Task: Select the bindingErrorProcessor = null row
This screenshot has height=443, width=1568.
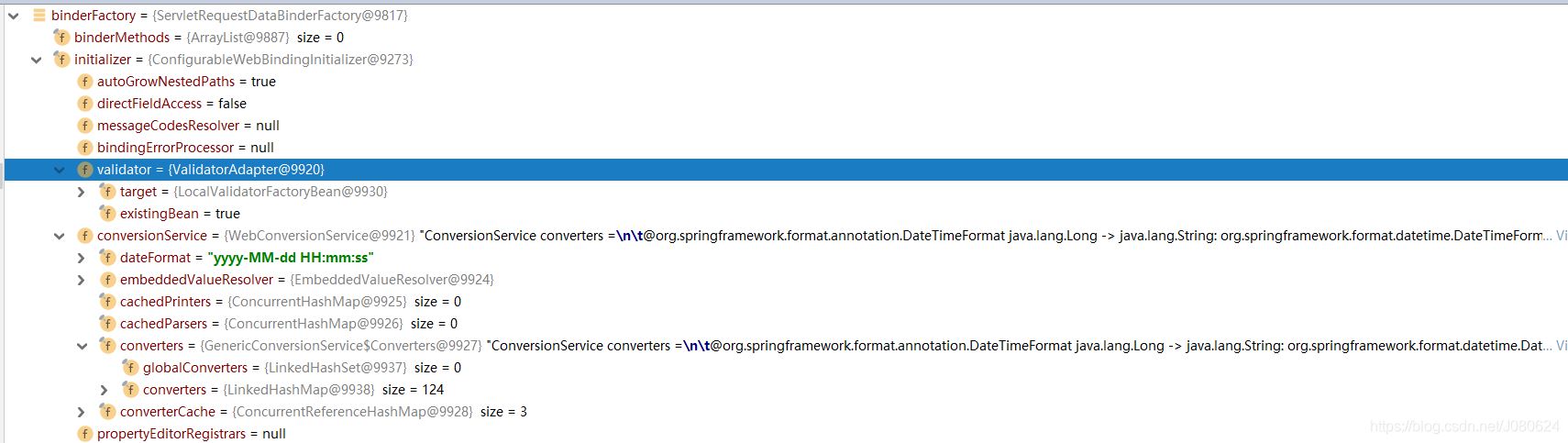Action: 185,148
